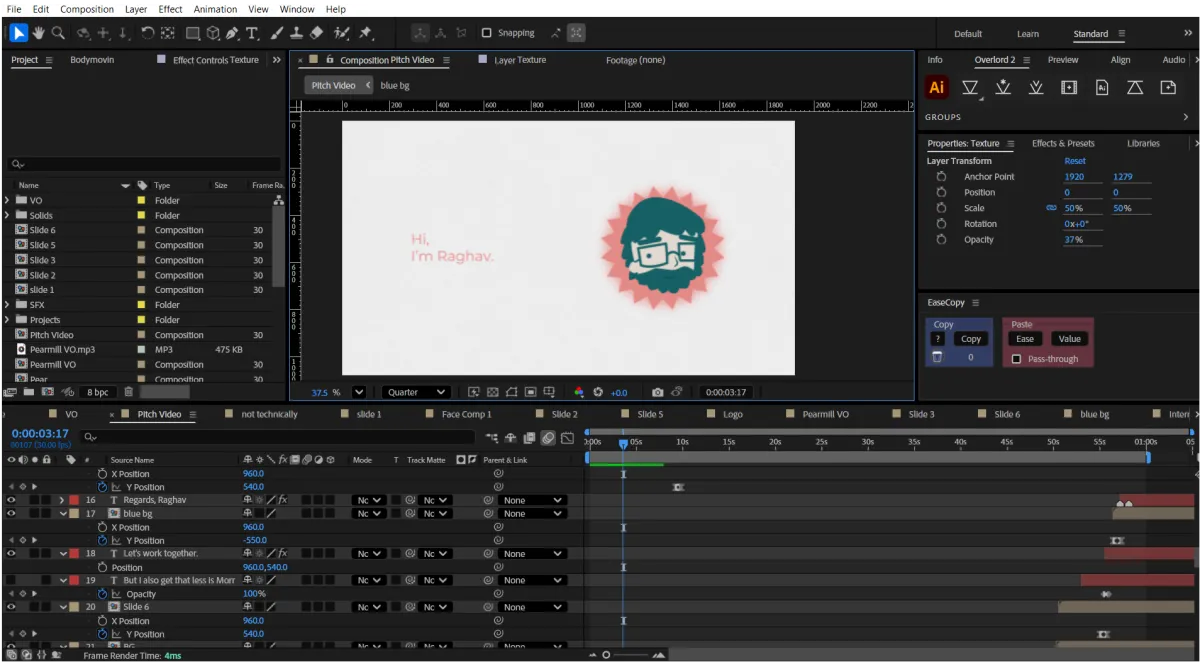Image resolution: width=1200 pixels, height=662 pixels.
Task: Open the channel and color management swatch
Action: tap(580, 391)
